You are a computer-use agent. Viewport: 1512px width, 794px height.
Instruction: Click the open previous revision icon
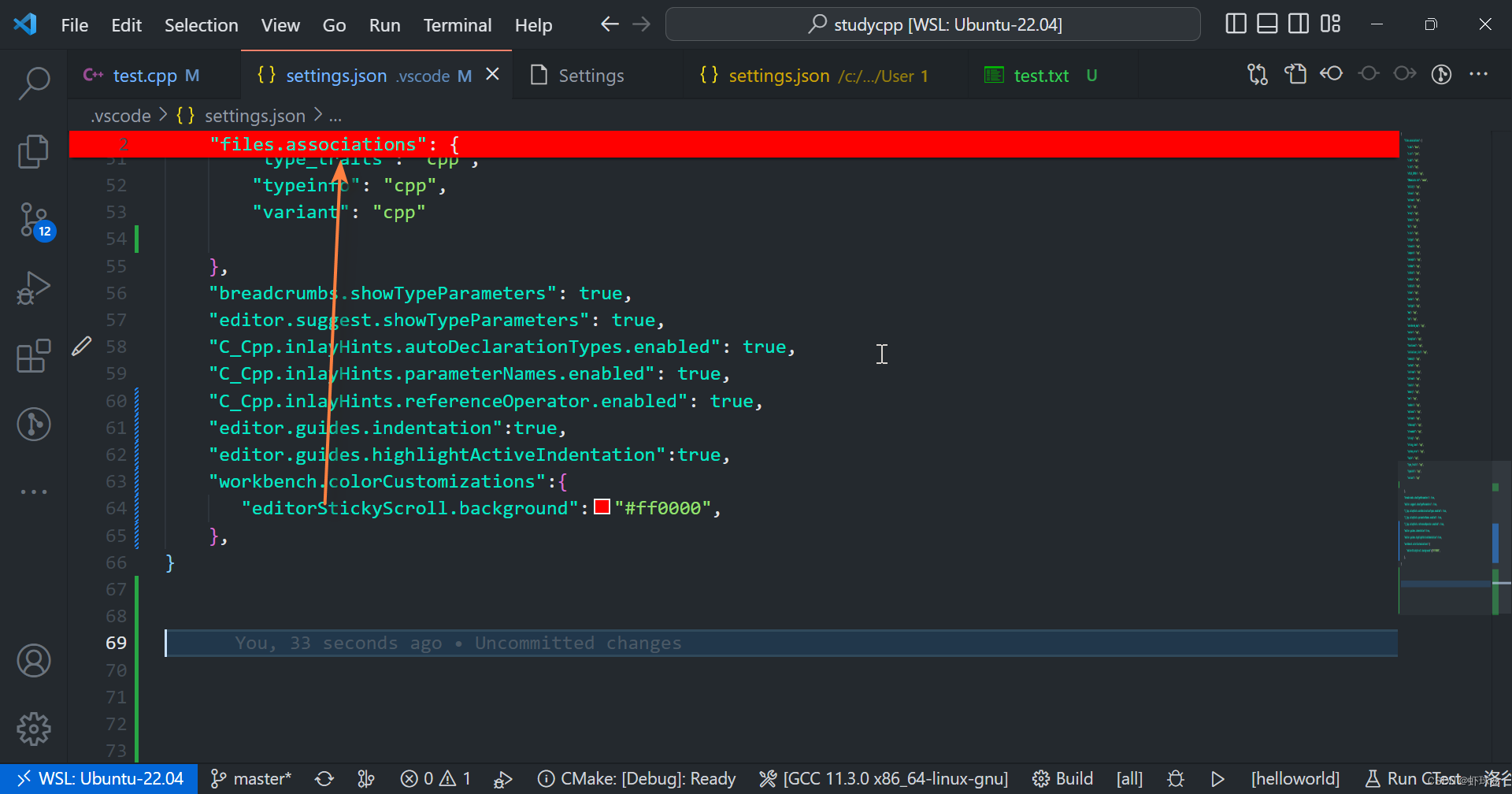[1332, 75]
